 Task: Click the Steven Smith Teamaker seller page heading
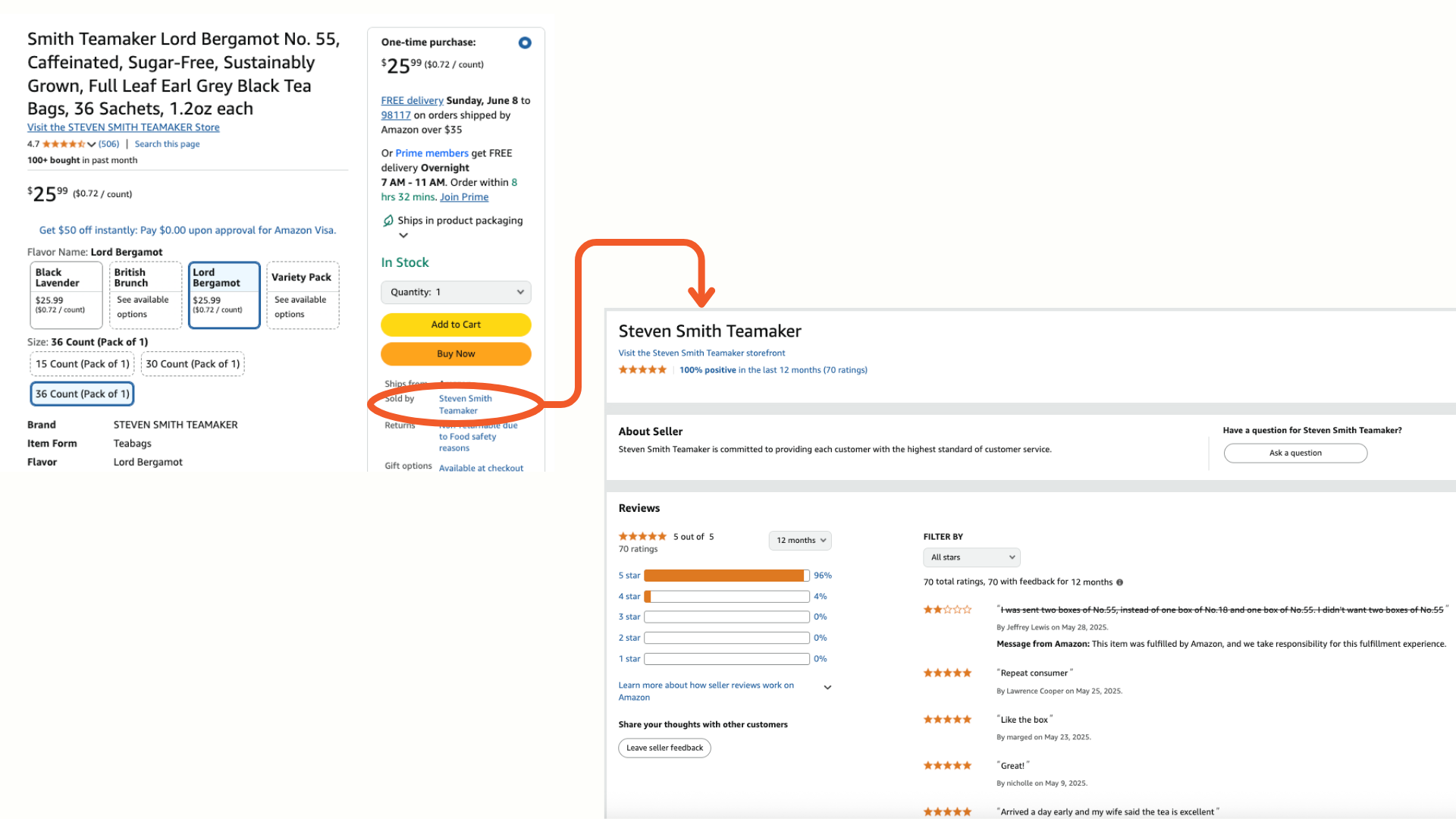pyautogui.click(x=709, y=331)
